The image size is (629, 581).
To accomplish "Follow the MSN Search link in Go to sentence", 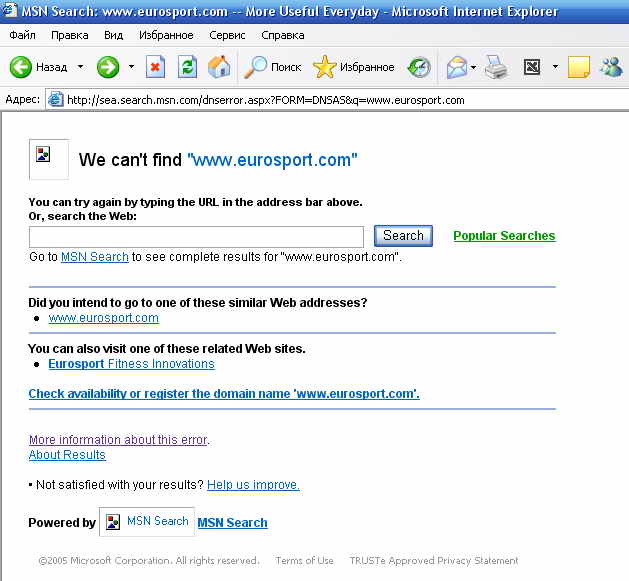I will (x=95, y=257).
